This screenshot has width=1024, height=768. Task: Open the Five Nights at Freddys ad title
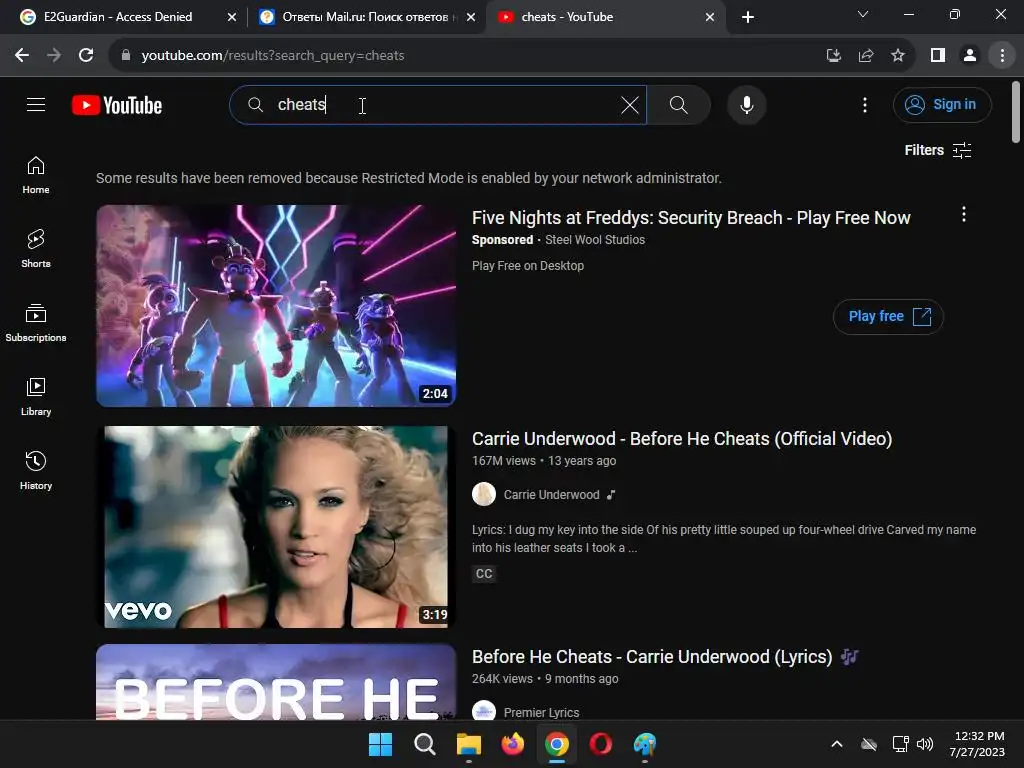tap(691, 217)
